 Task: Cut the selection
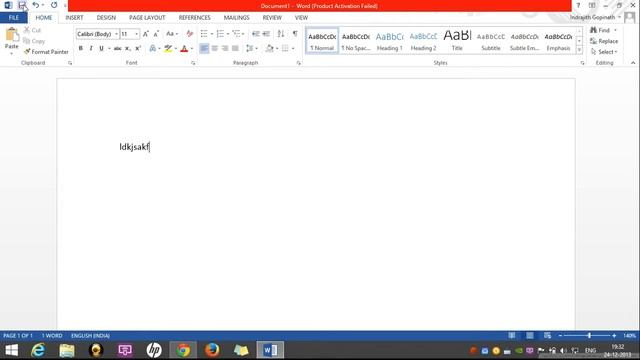point(33,30)
